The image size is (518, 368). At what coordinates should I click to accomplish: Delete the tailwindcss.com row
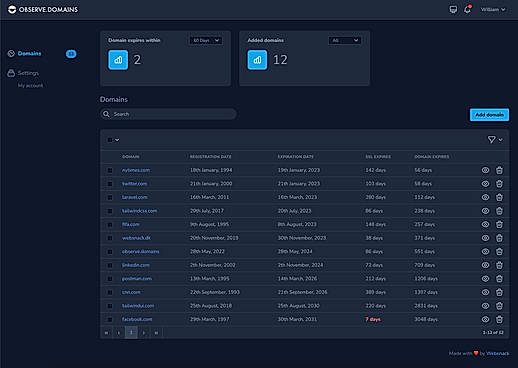499,211
